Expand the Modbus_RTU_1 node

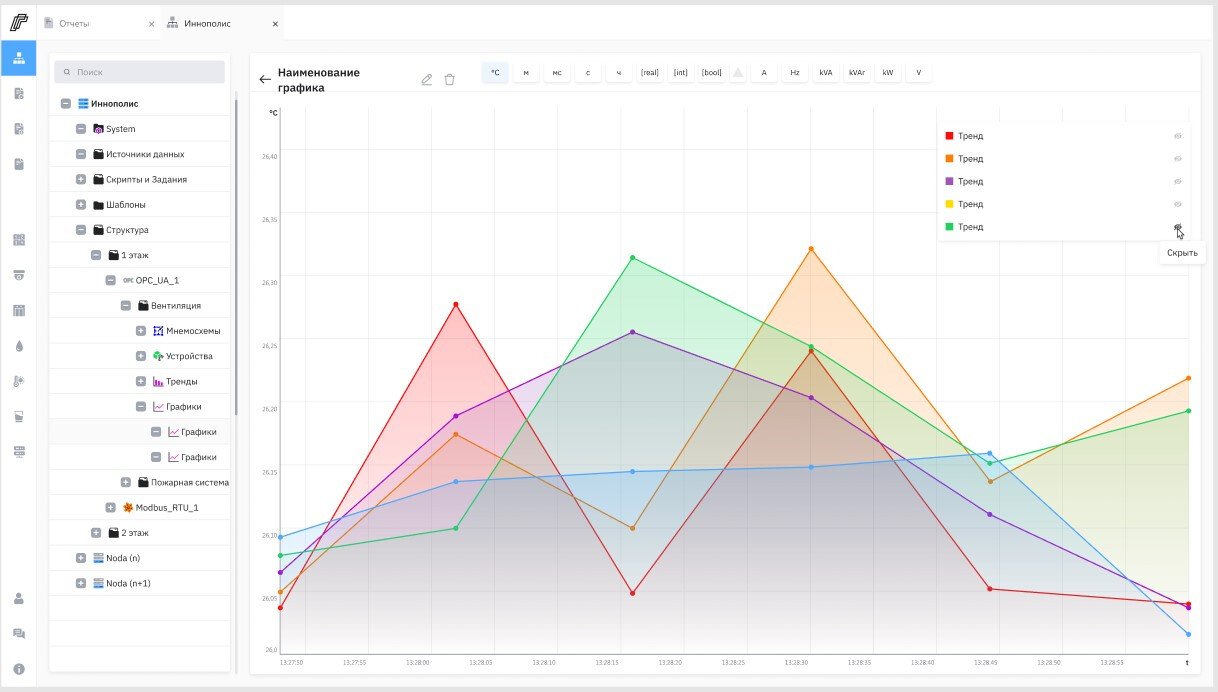(x=111, y=508)
